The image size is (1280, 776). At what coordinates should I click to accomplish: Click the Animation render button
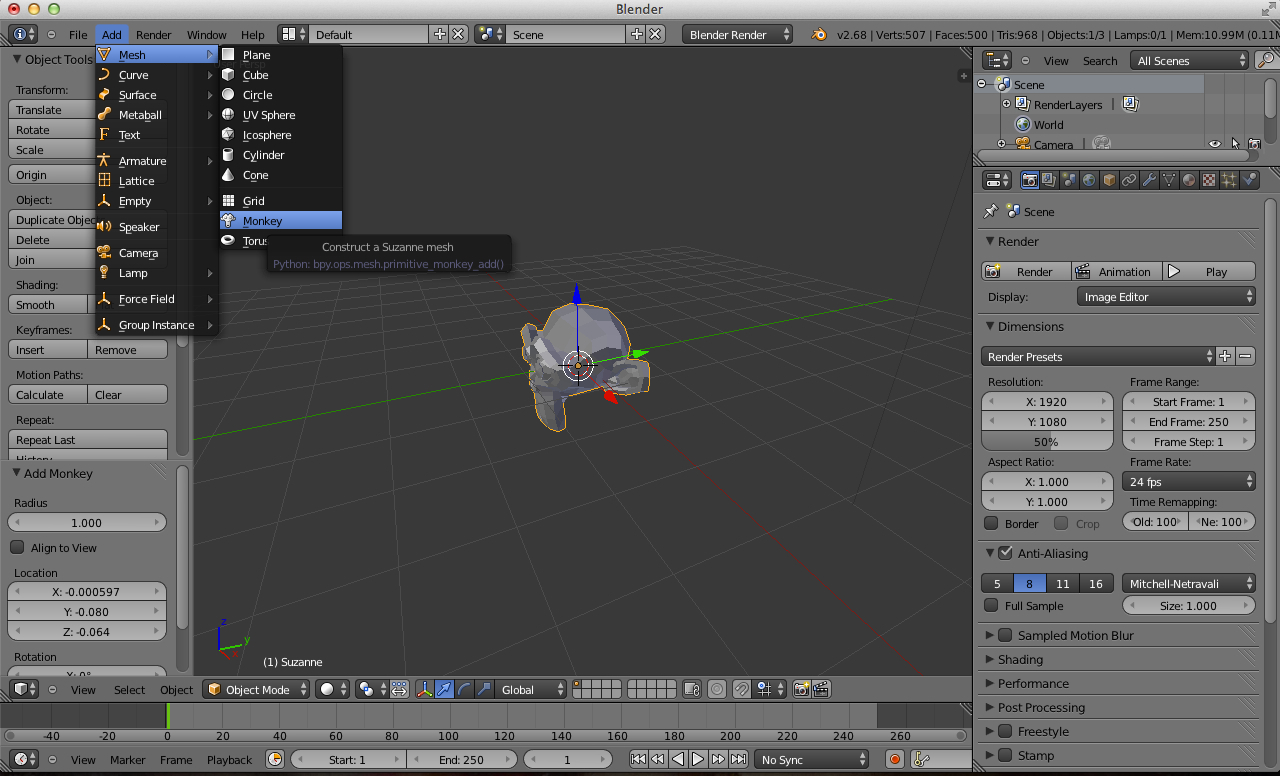[x=1115, y=271]
